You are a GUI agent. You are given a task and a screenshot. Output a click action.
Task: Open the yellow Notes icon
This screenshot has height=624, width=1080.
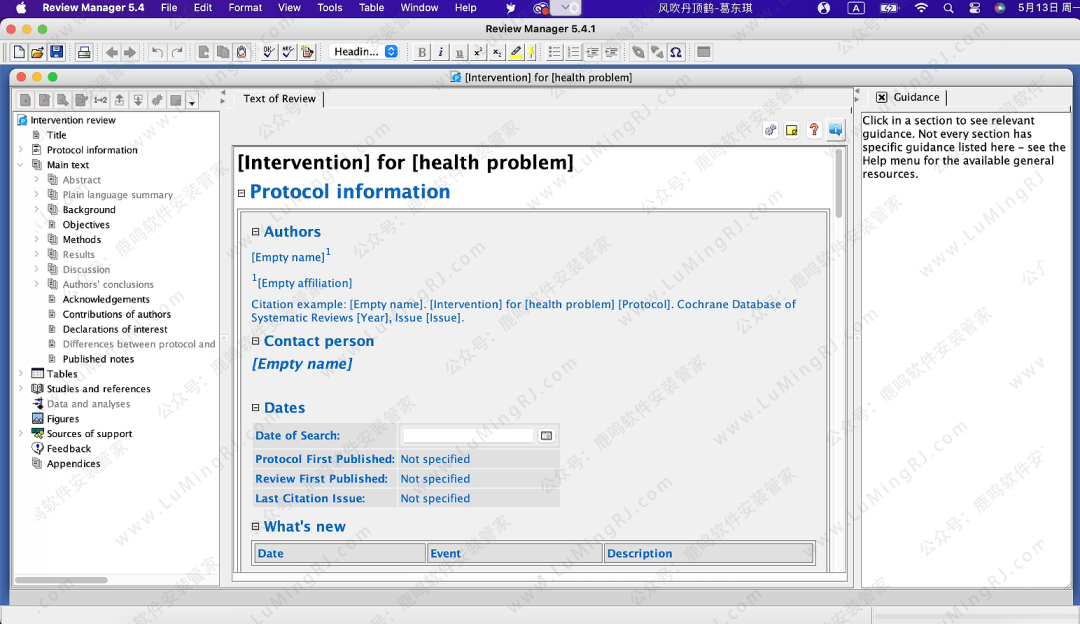click(792, 130)
